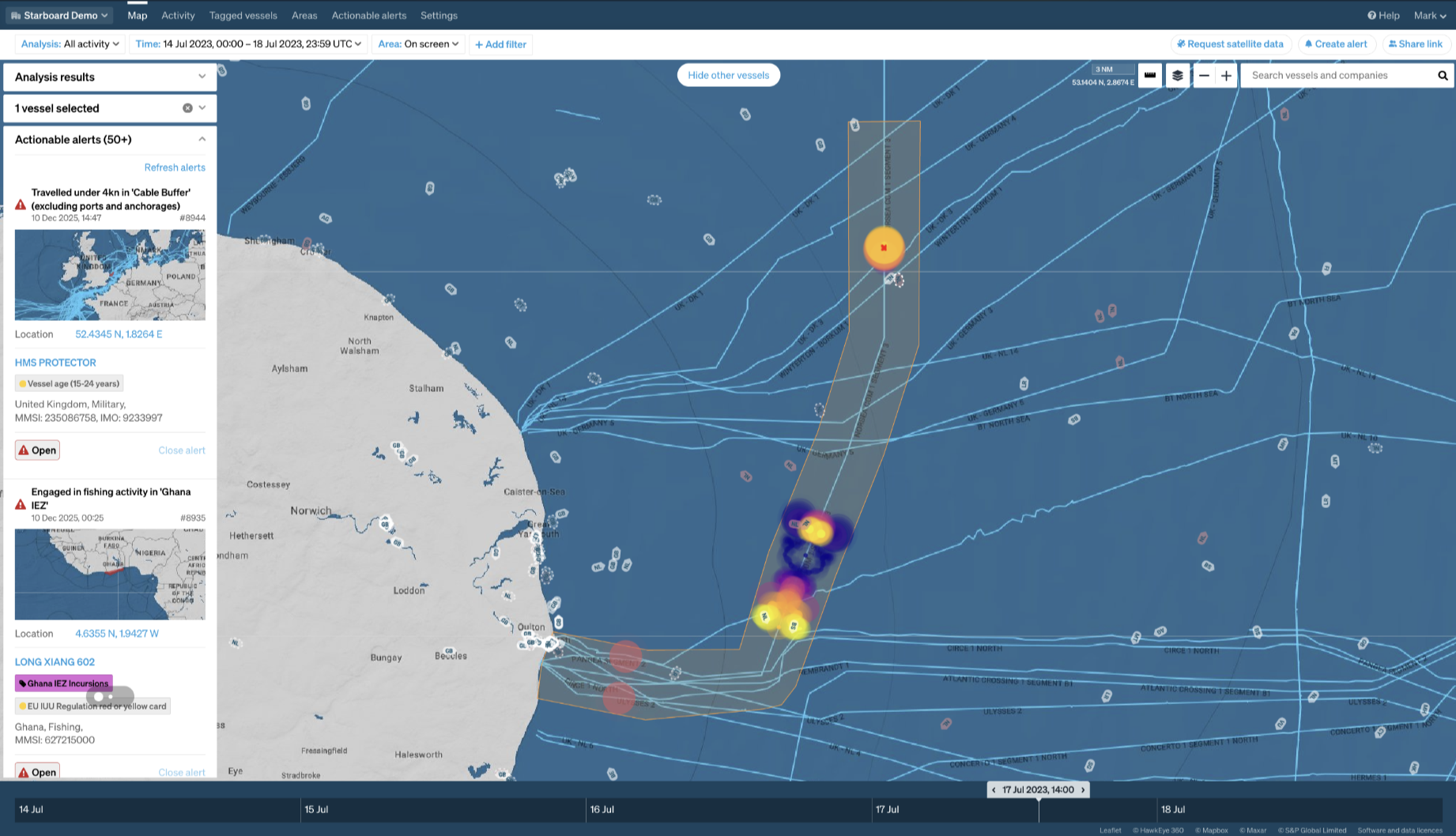Open the Mark user menu

point(1430,15)
